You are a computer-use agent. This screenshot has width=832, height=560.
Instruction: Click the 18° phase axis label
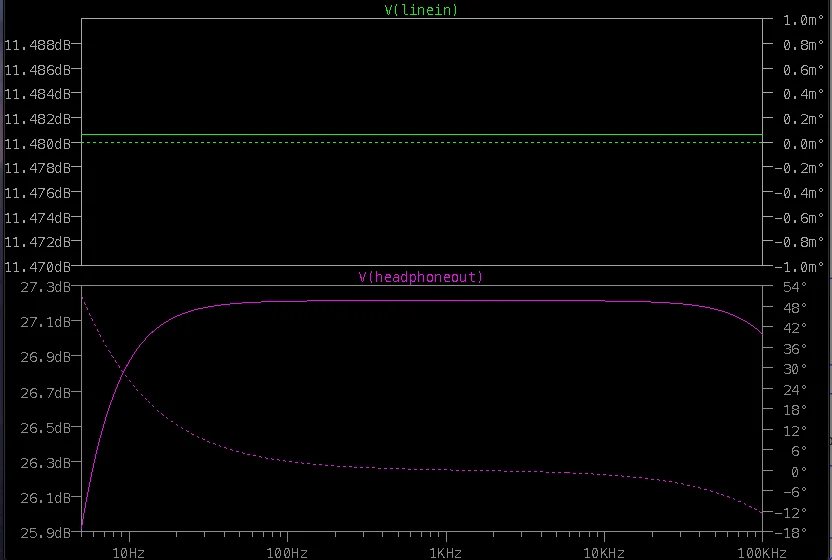(795, 410)
